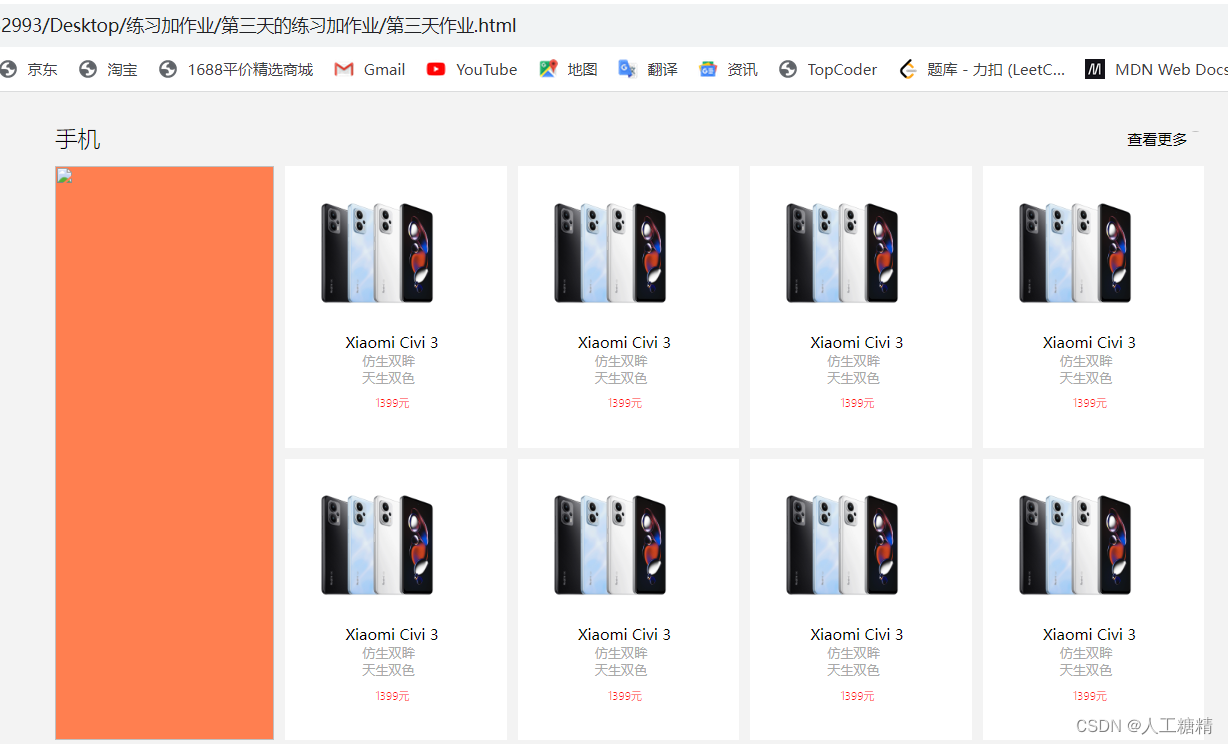Screen dimensions: 1228x744
Task: Click phone image in top row first card
Action: point(377,252)
